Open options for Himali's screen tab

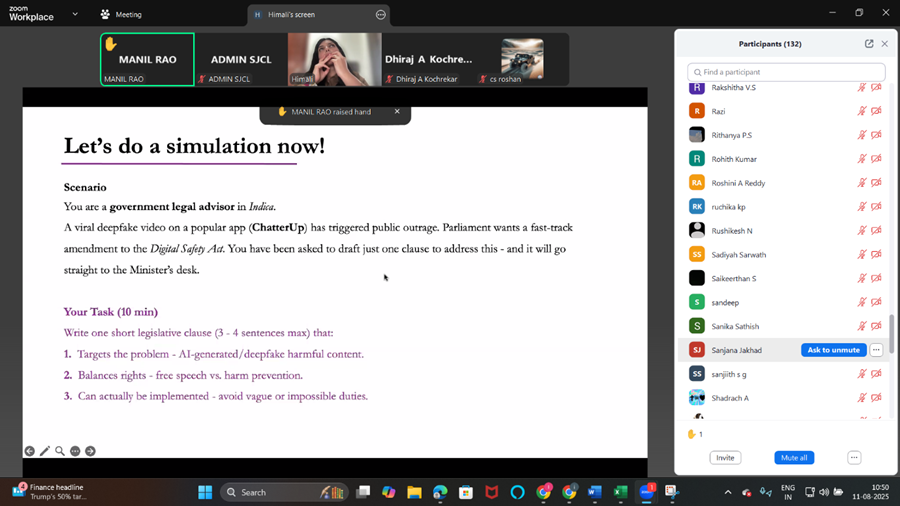point(380,15)
